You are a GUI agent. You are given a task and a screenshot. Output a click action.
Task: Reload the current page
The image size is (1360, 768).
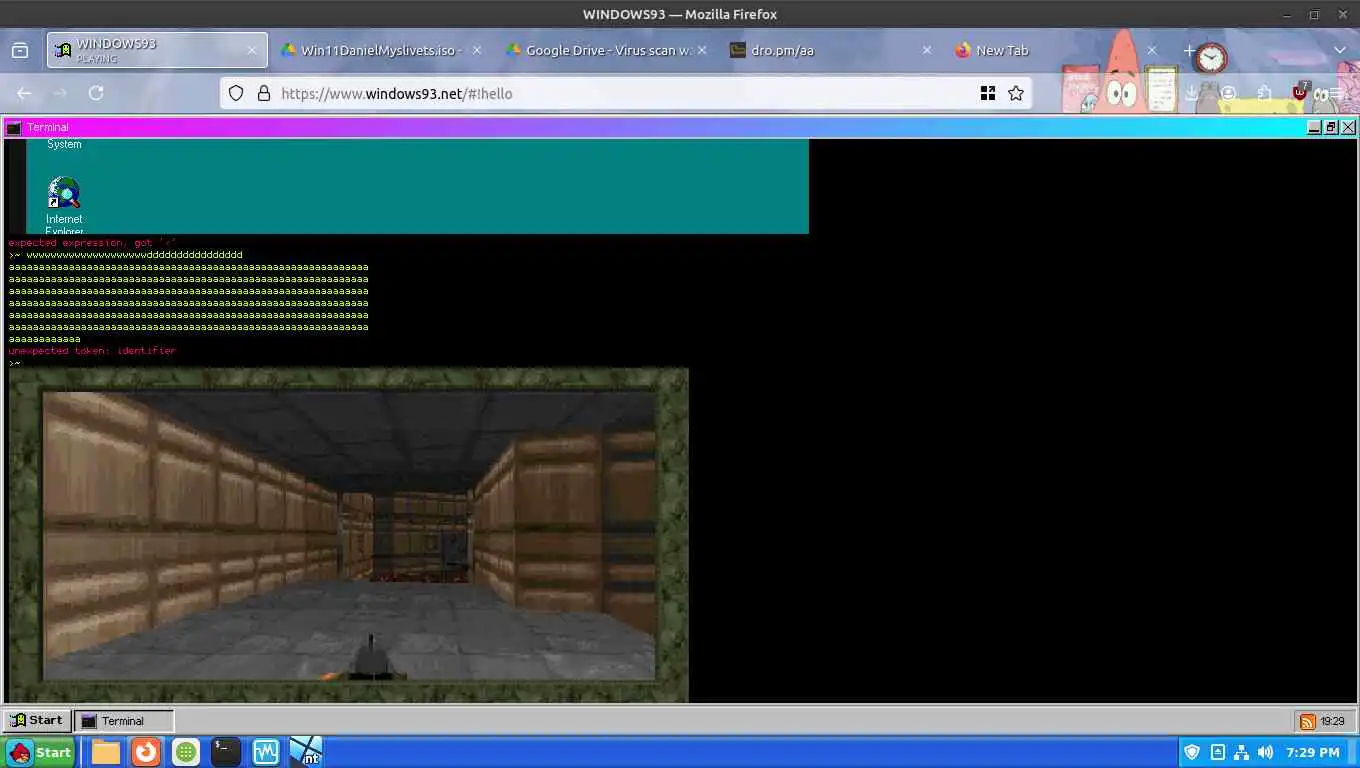[96, 93]
